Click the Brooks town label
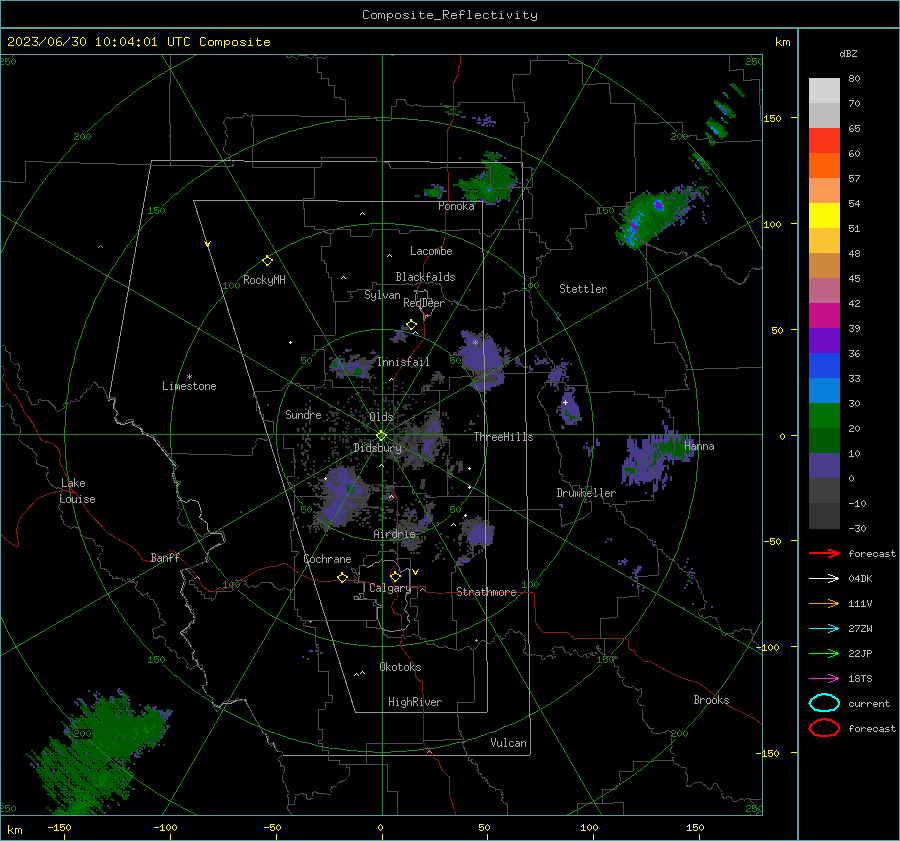The height and width of the screenshot is (841, 900). 711,700
